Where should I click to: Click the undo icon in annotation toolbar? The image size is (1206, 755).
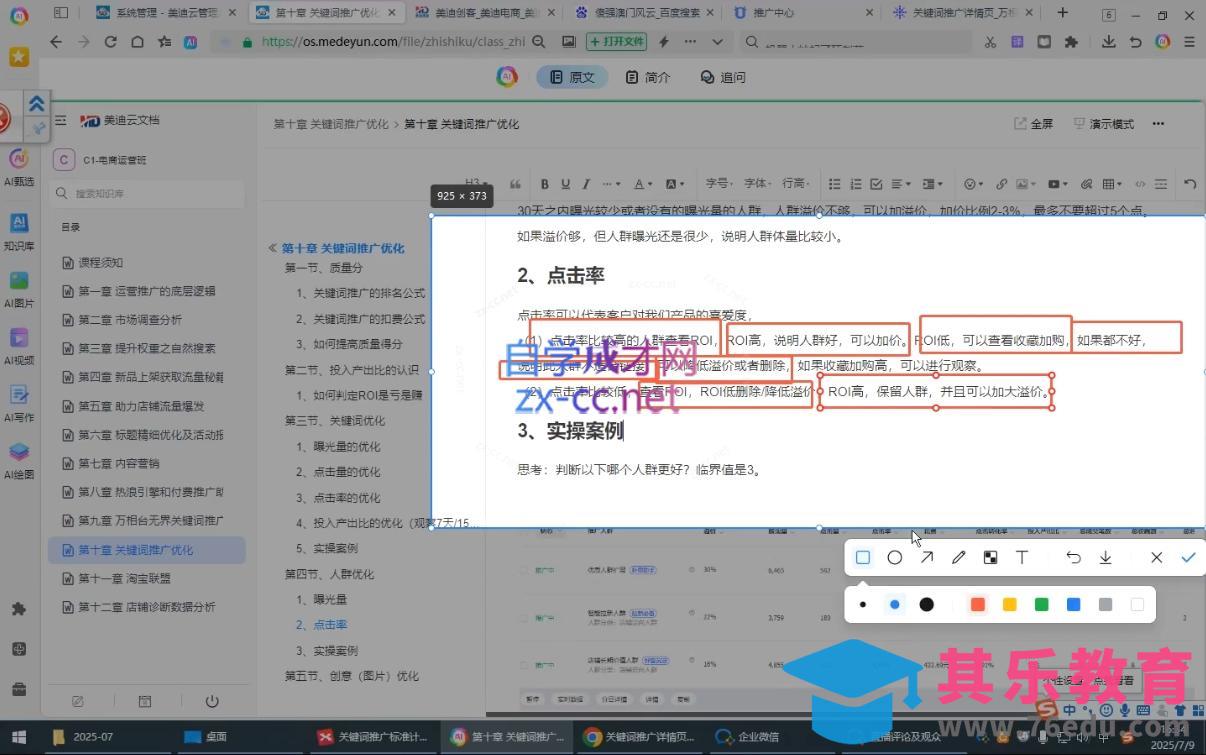1073,557
